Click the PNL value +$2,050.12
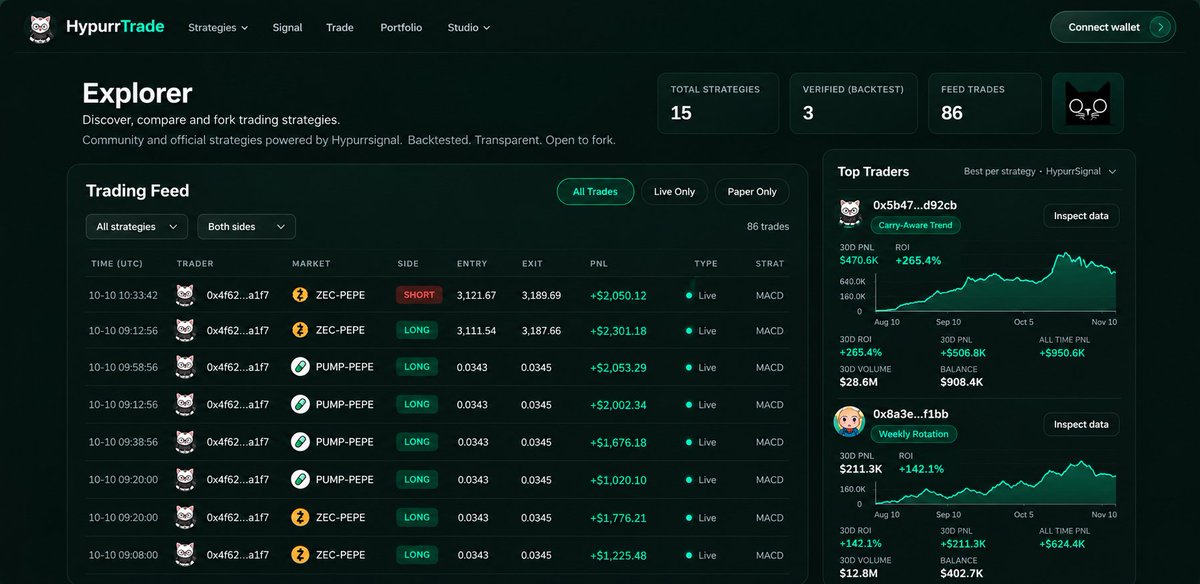Image resolution: width=1200 pixels, height=584 pixels. tap(618, 296)
